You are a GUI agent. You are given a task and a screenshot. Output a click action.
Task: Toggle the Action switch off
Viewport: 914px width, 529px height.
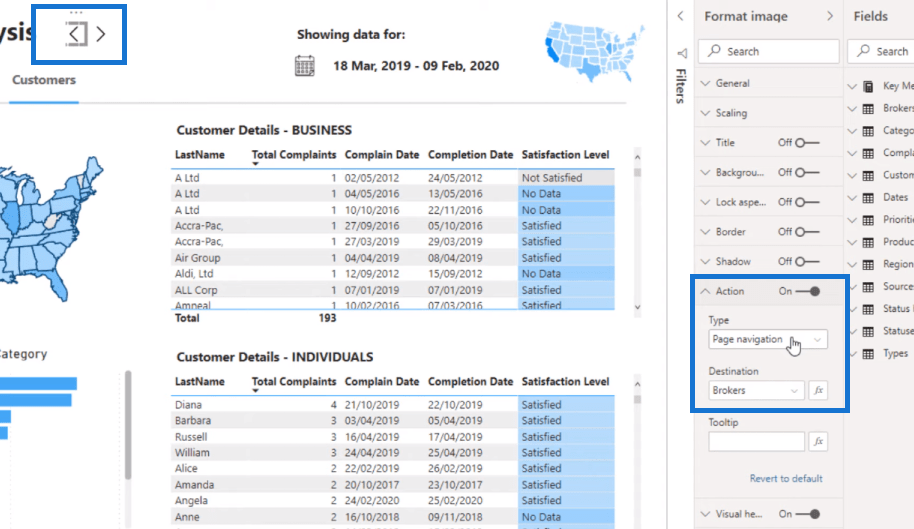(808, 291)
